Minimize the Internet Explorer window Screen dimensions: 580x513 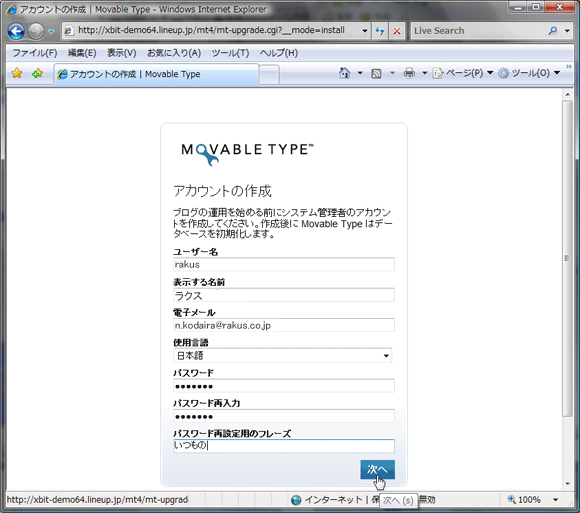(519, 7)
